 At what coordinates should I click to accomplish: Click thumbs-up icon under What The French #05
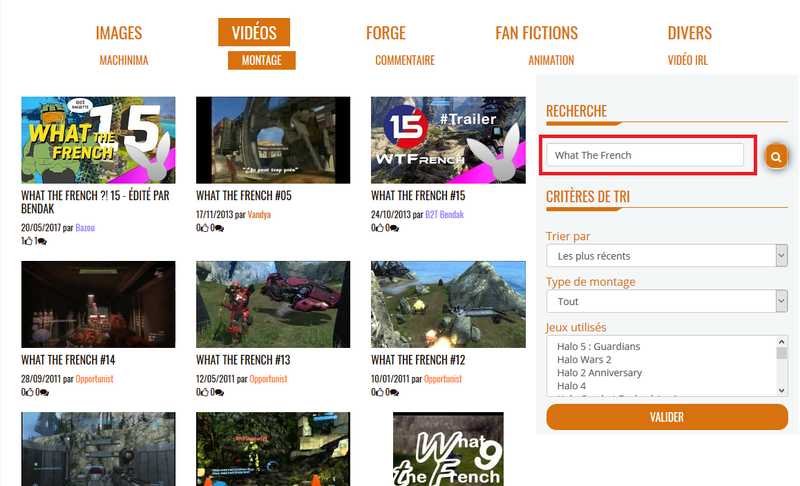coord(204,228)
